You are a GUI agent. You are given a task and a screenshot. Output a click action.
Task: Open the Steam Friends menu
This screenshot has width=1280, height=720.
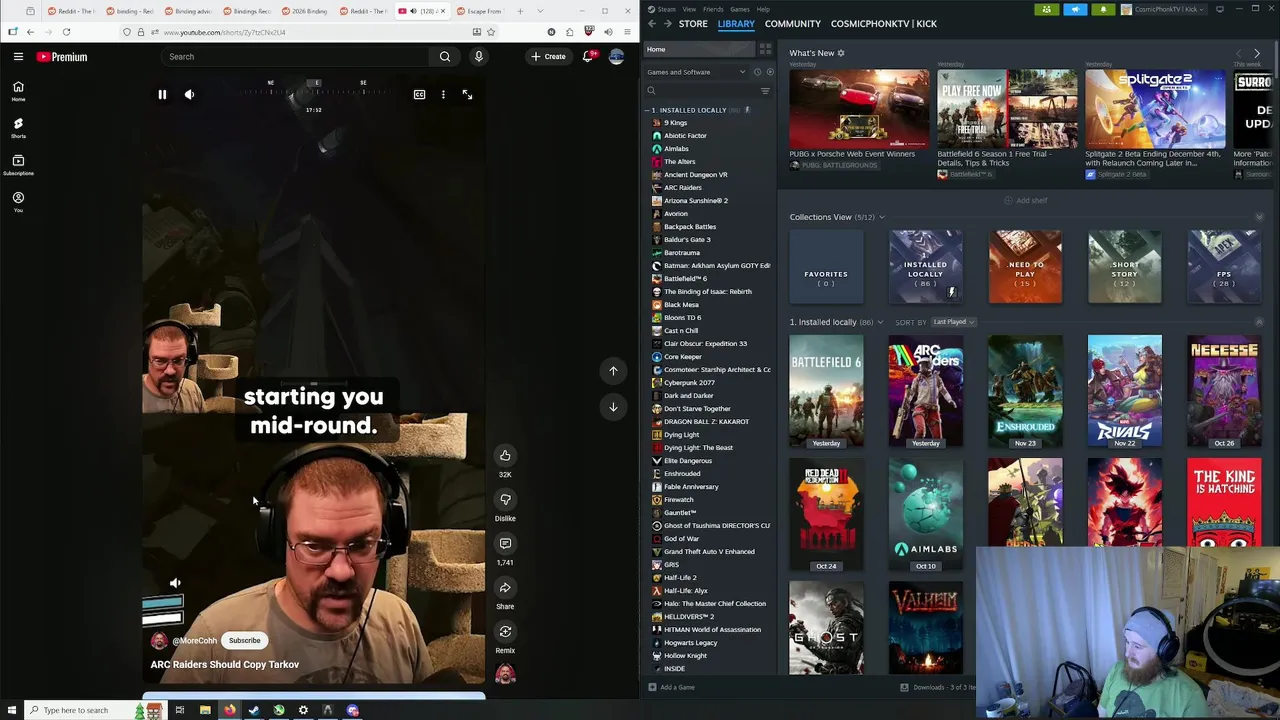713,9
